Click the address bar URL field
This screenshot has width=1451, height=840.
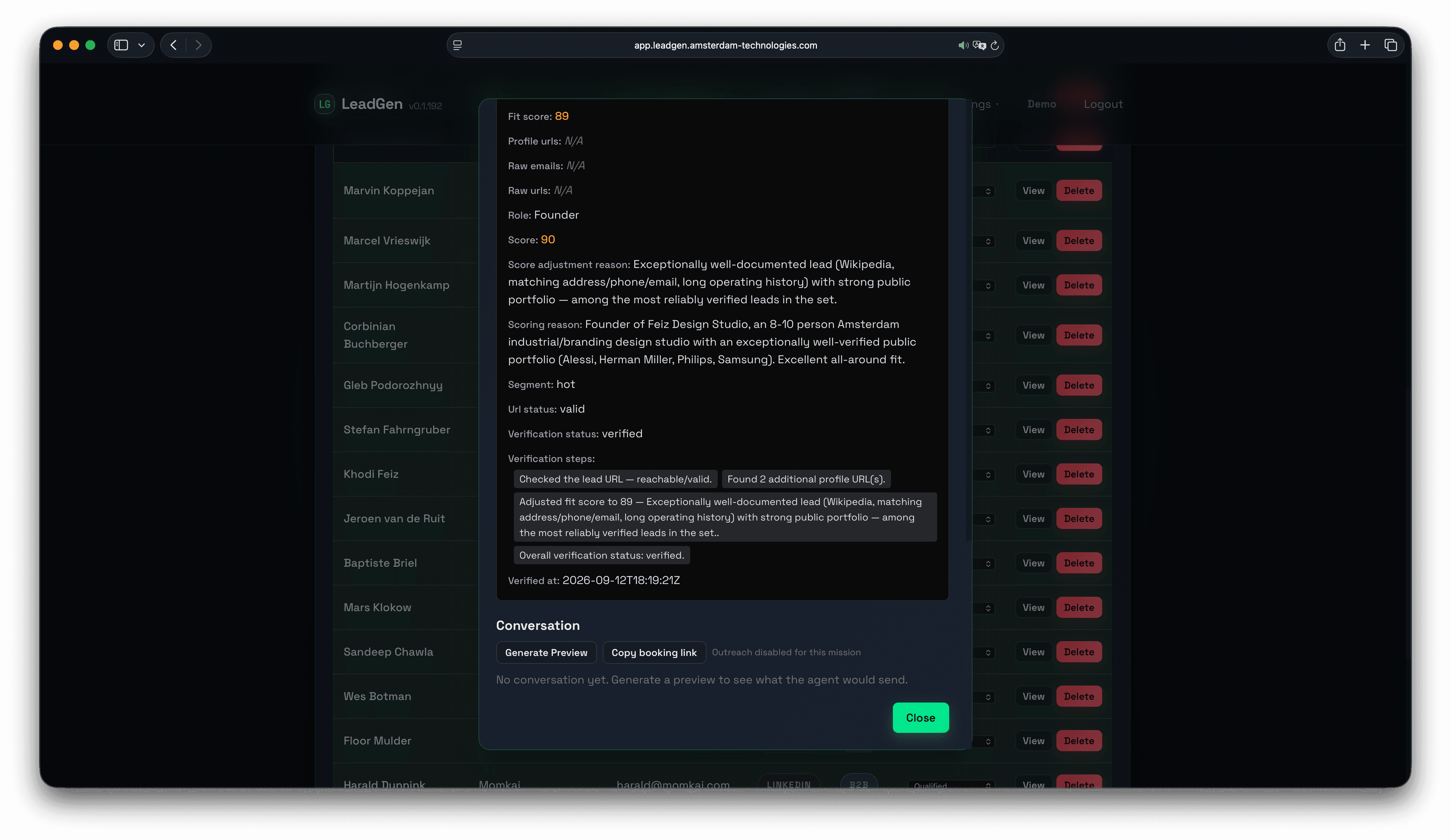click(725, 45)
